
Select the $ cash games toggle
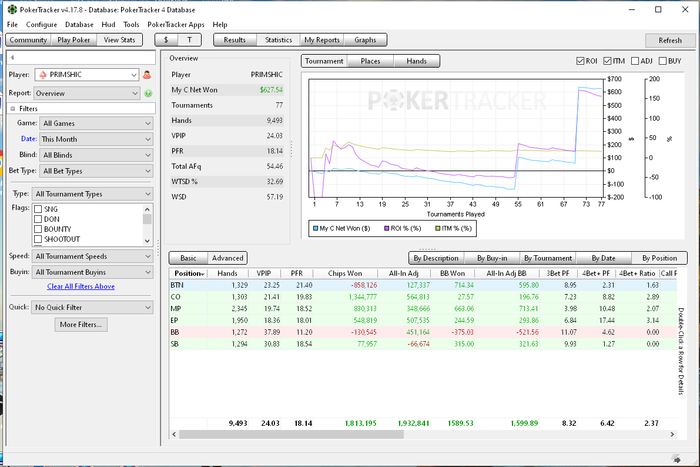point(166,40)
